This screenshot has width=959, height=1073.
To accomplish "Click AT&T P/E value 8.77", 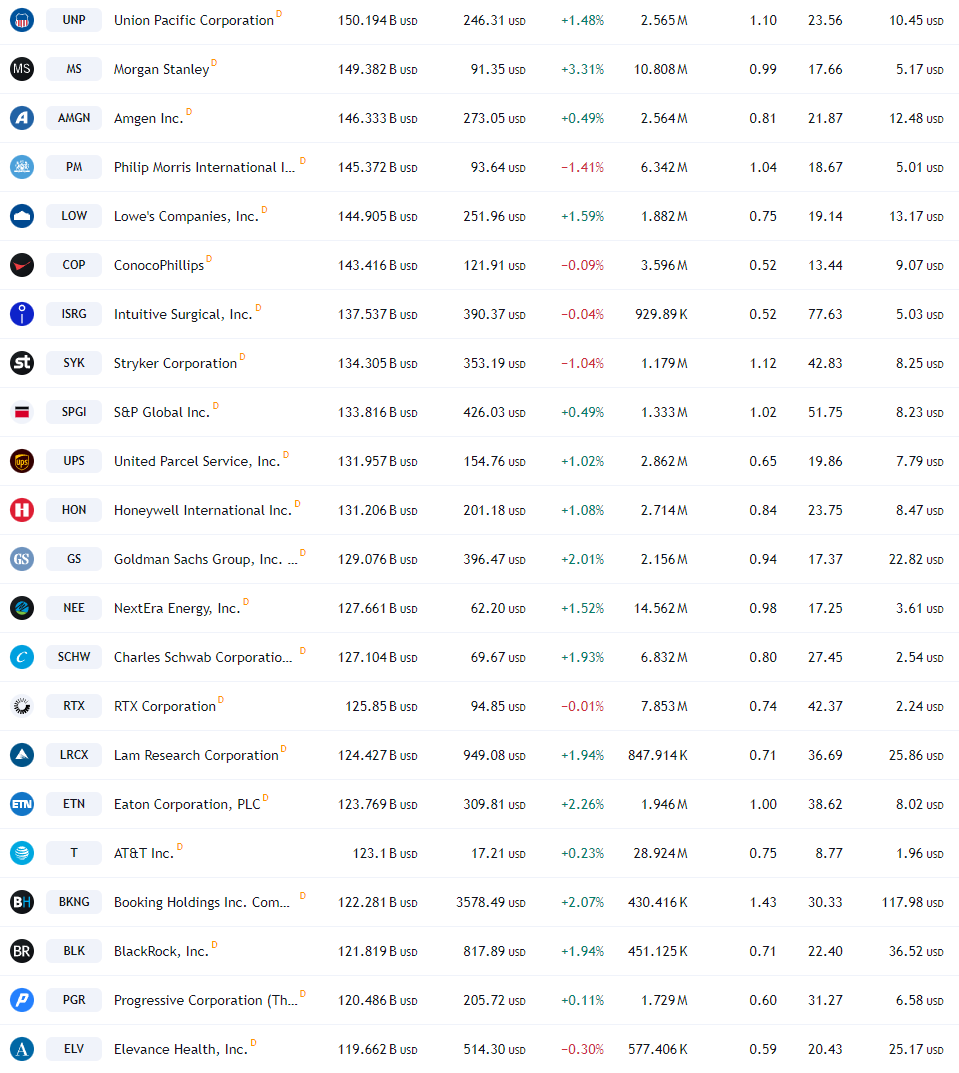I will [829, 853].
